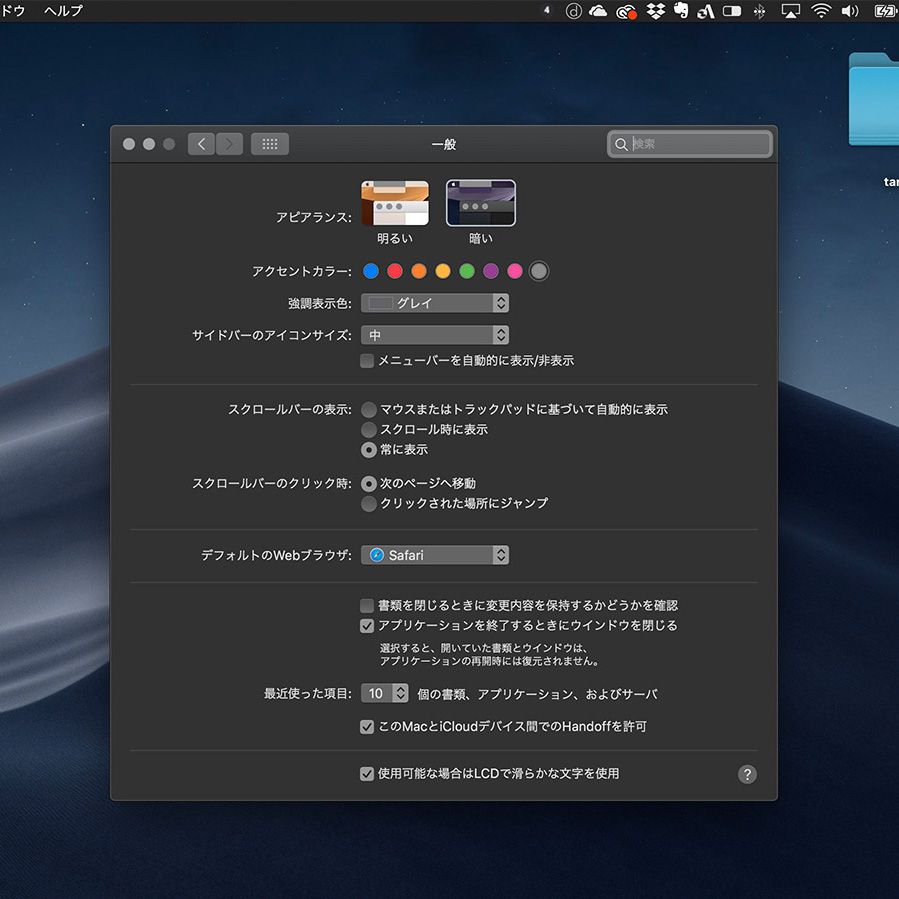
Task: Click the window title 一般
Action: 444,144
